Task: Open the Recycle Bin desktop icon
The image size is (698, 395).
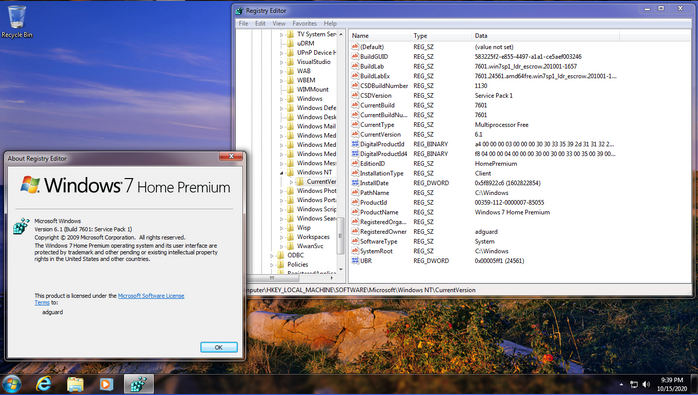Action: [17, 21]
